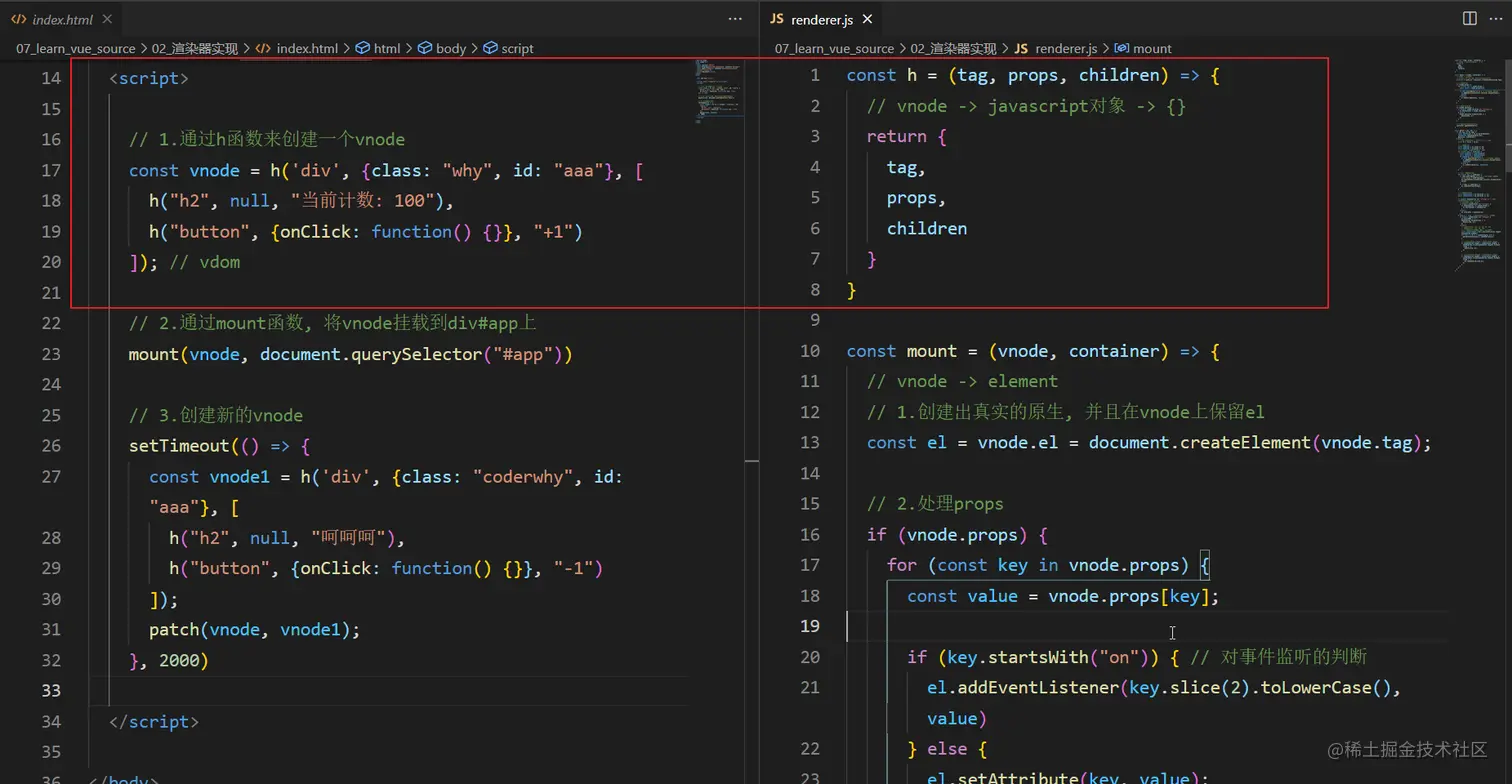This screenshot has width=1512, height=784.
Task: Click 'patch(vnode, vnode1);' on line 31
Action: (255, 630)
